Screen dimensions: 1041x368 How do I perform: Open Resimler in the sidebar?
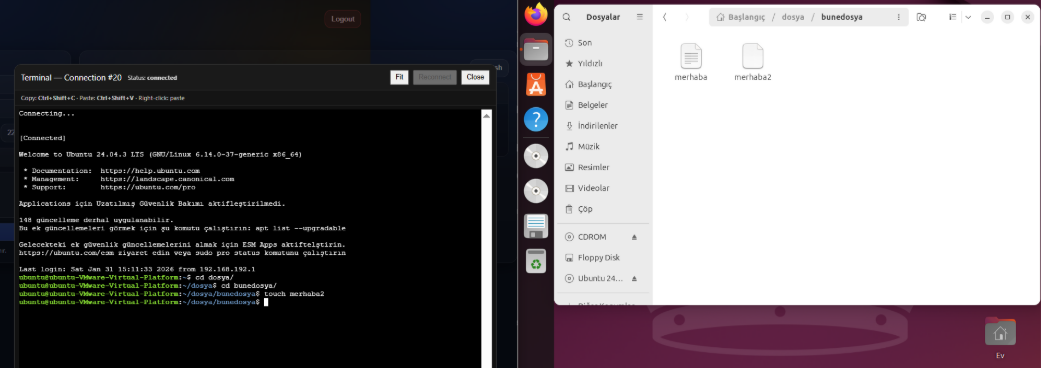tap(603, 167)
